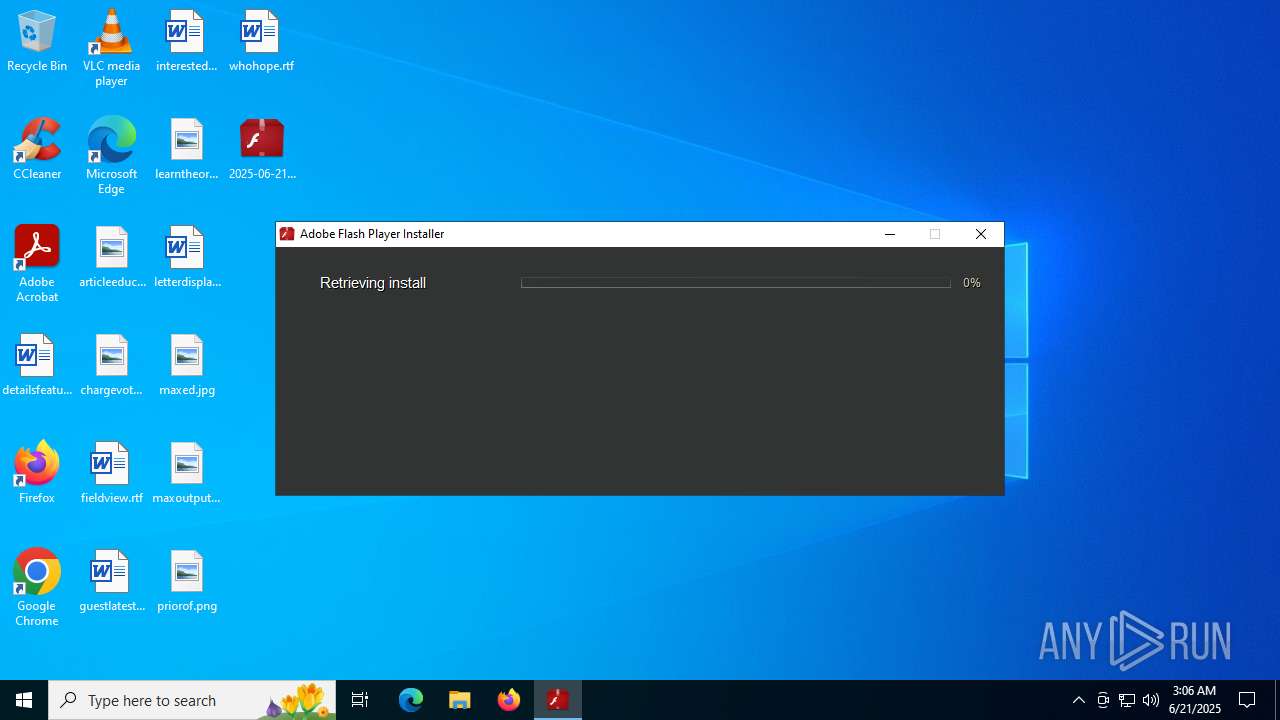1280x720 pixels.
Task: Open the Windows Start menu
Action: [x=24, y=700]
